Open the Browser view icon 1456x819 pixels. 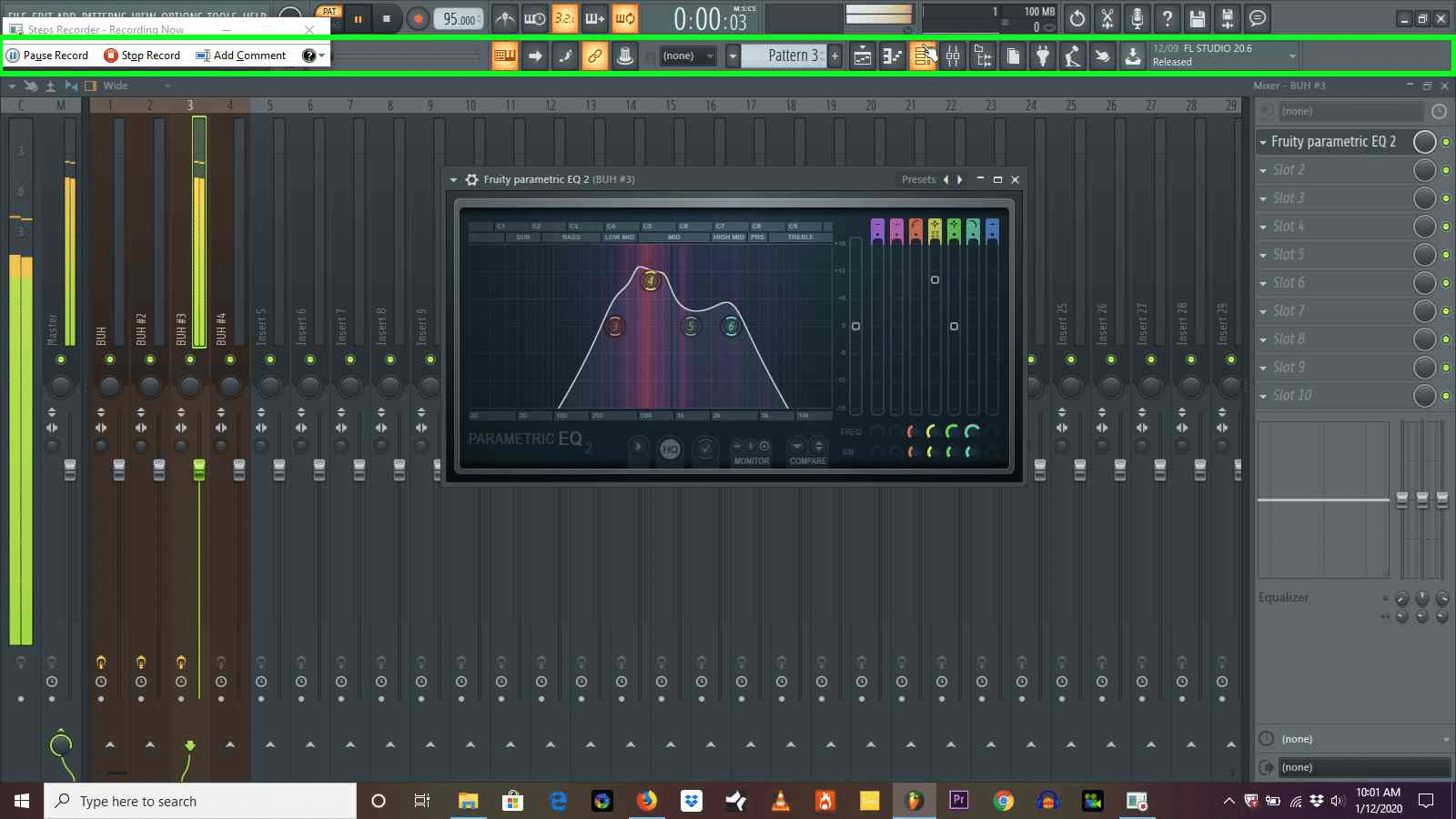click(983, 56)
